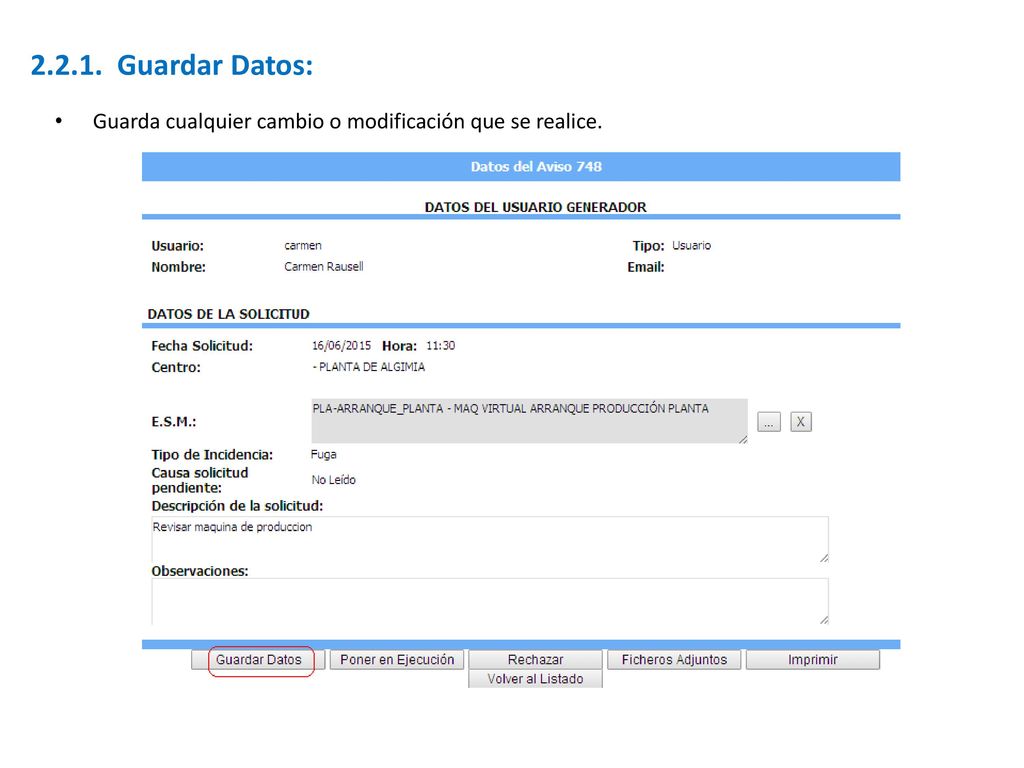The height and width of the screenshot is (768, 1024).
Task: Click the 'Observaciones:' label
Action: tap(200, 571)
